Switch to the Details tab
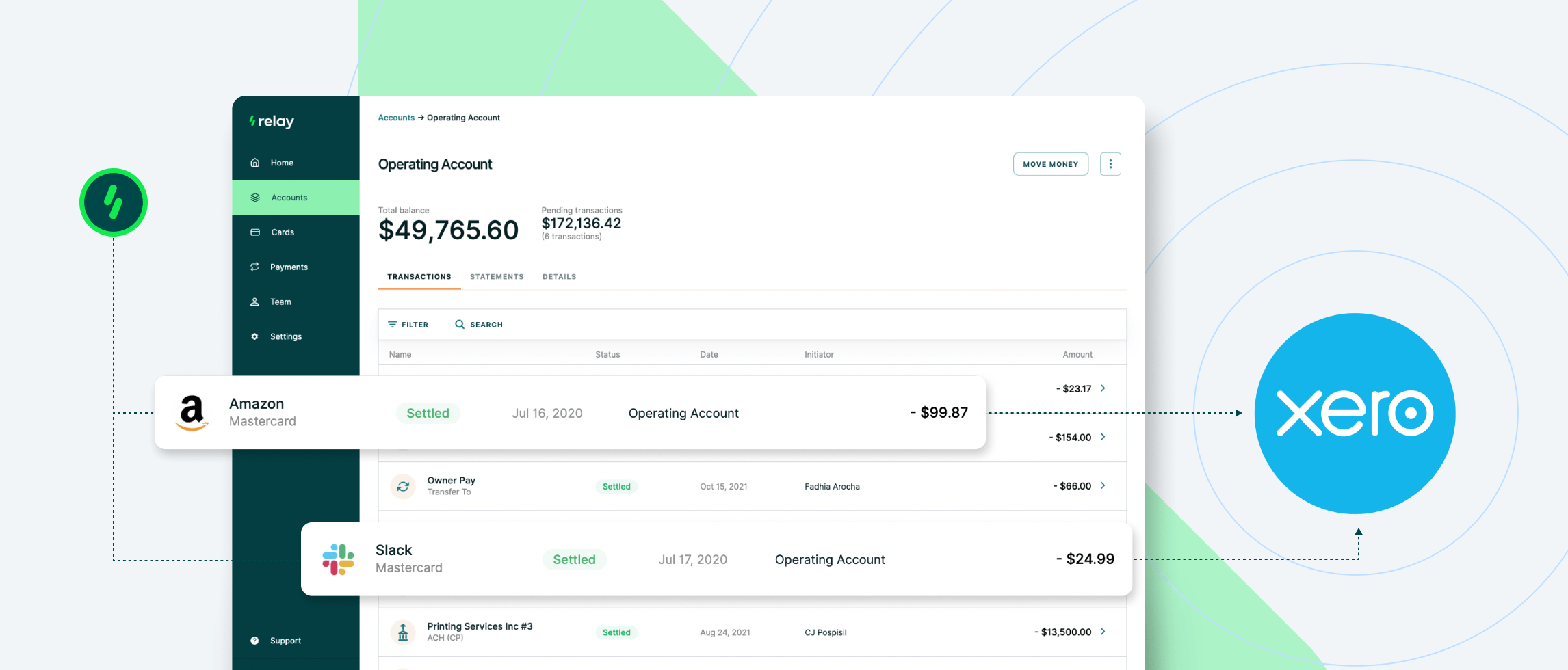Image resolution: width=1568 pixels, height=670 pixels. coord(559,277)
